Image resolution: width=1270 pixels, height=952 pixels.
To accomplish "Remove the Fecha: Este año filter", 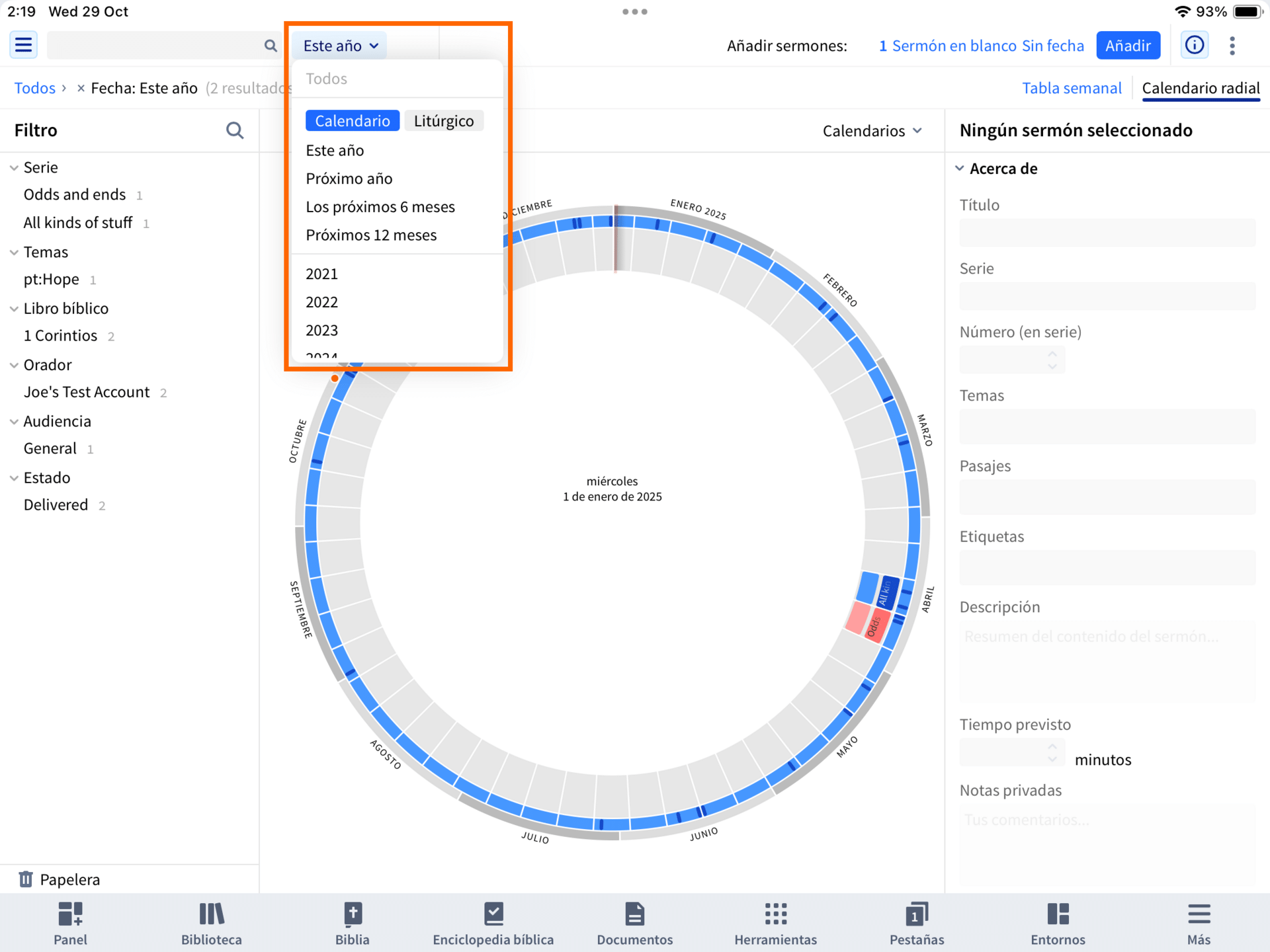I will 81,88.
